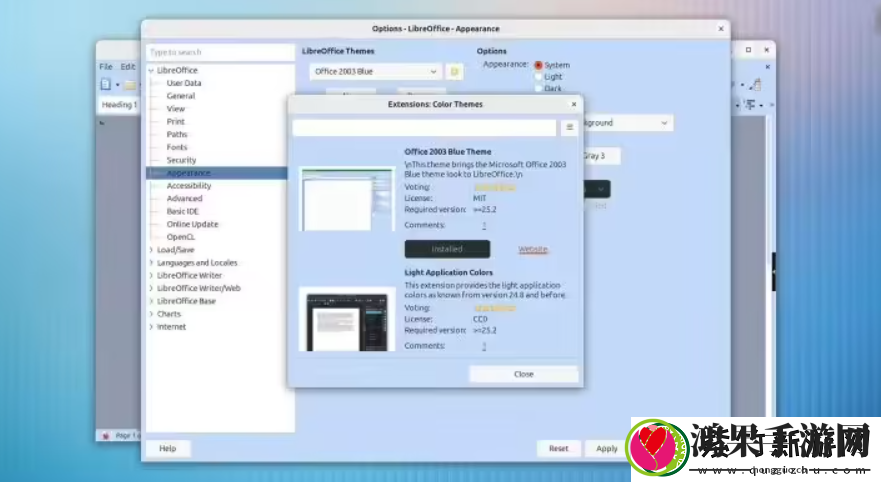Open the Office 2003 Blue themes dropdown
The image size is (881, 482).
[375, 71]
